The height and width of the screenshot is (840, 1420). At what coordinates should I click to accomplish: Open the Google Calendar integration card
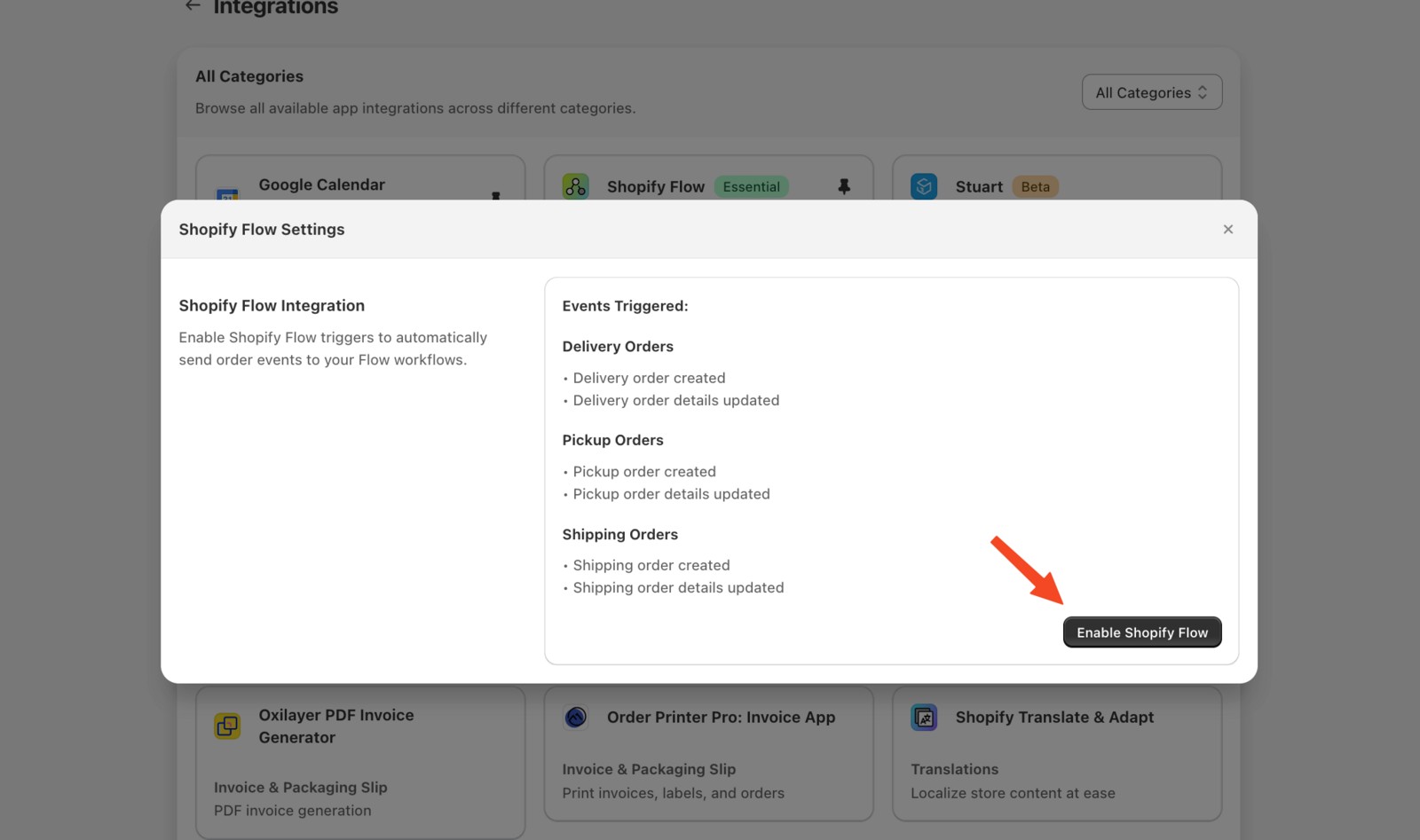pos(360,178)
